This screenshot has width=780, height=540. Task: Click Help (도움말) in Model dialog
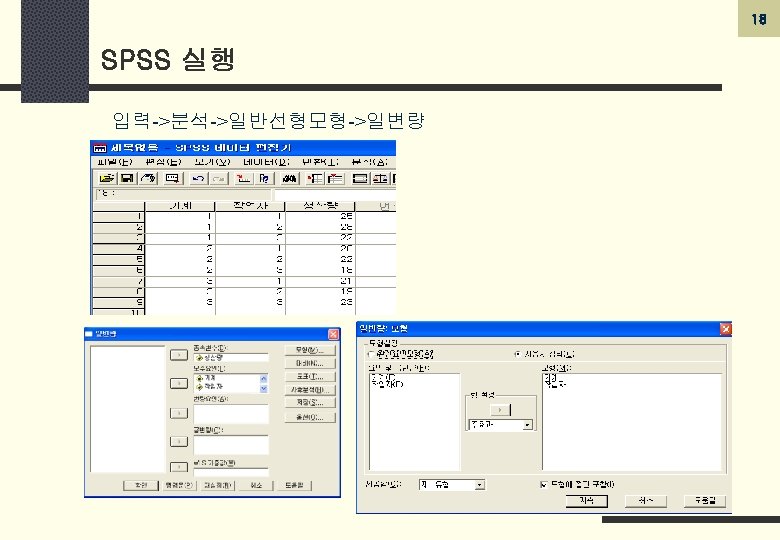click(705, 501)
